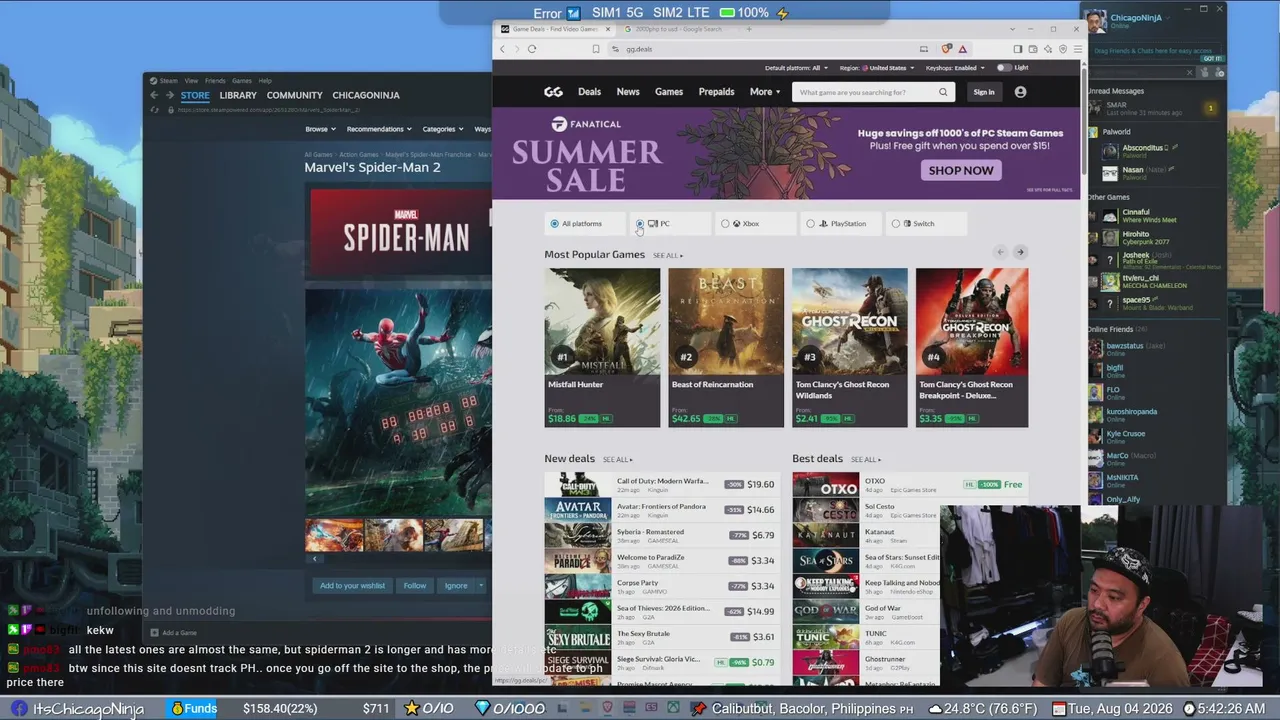This screenshot has width=1280, height=720.
Task: Open Call of Duty: Modern Warfare deal row
Action: [x=661, y=485]
